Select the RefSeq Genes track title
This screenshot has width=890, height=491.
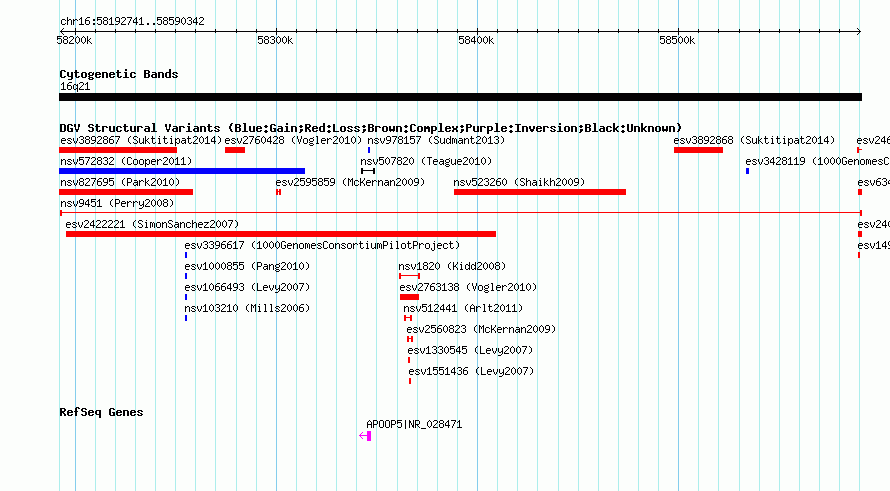coord(101,412)
